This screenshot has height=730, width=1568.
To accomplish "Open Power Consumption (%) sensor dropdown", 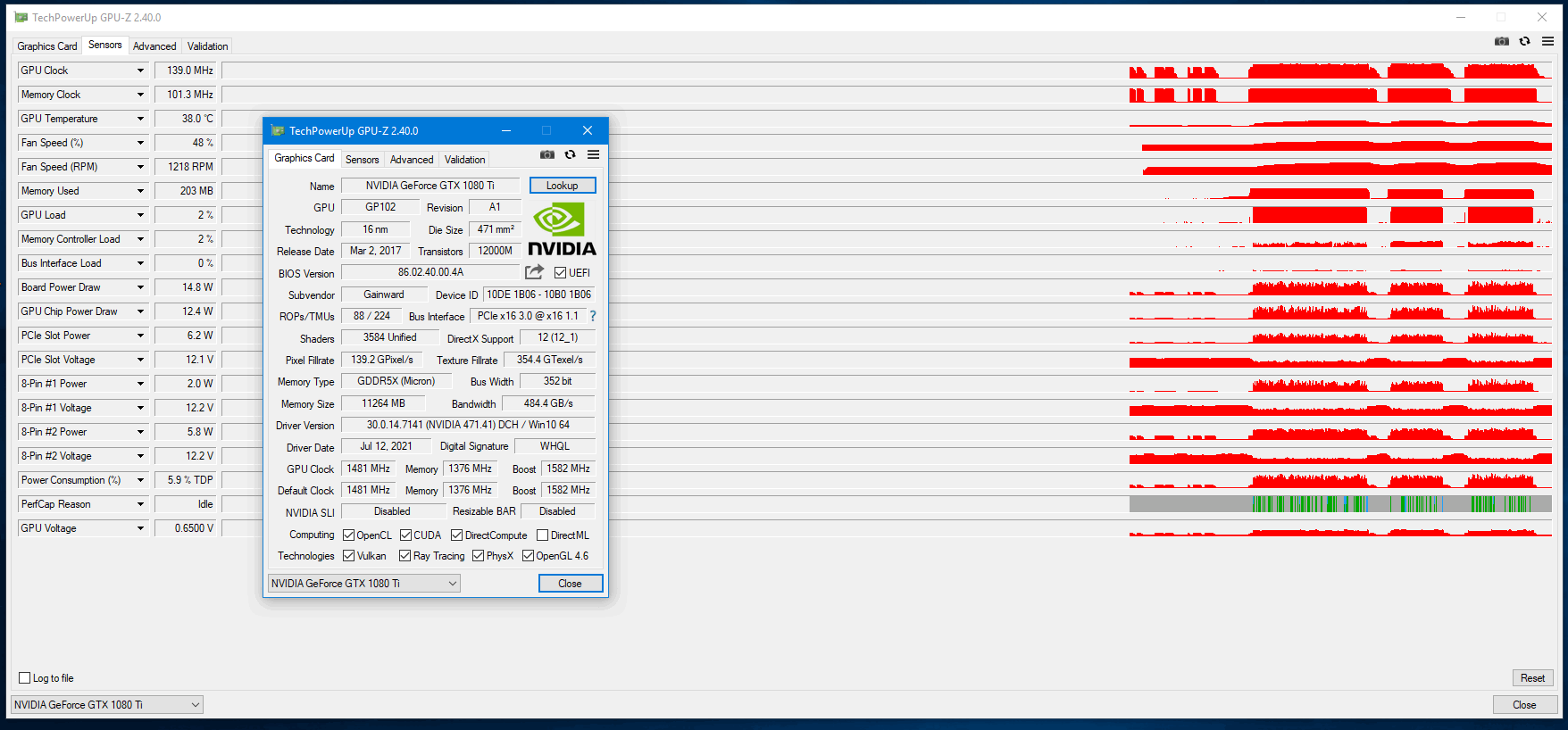I will point(140,480).
